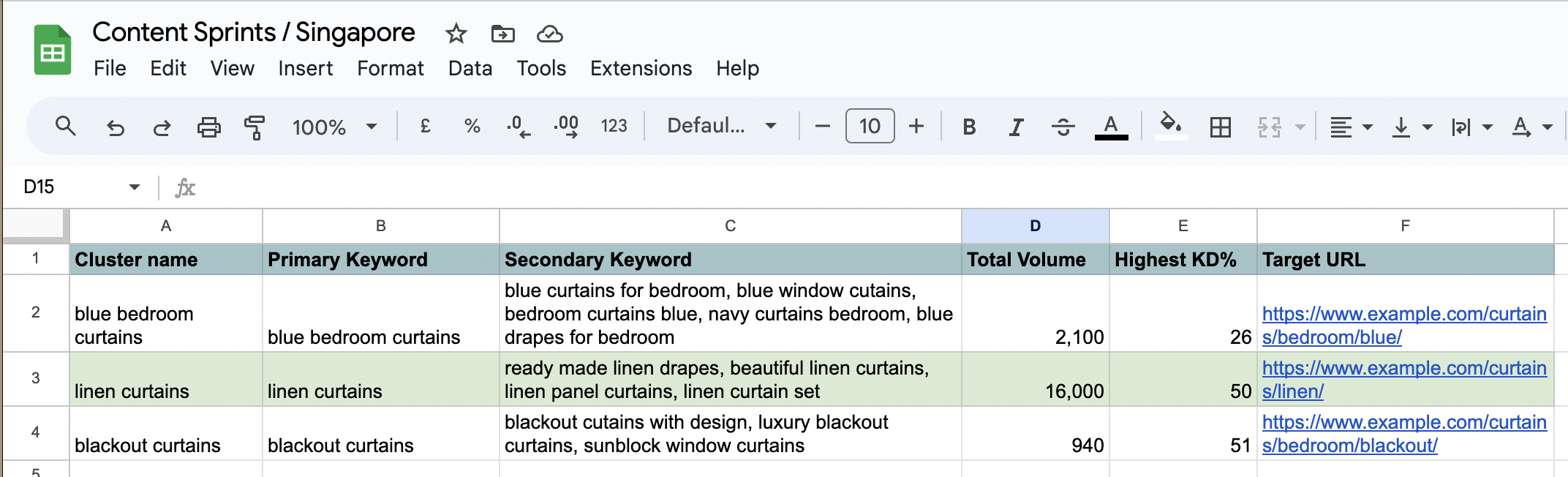Click the increase font size button
Image resolution: width=1568 pixels, height=477 pixels.
916,127
